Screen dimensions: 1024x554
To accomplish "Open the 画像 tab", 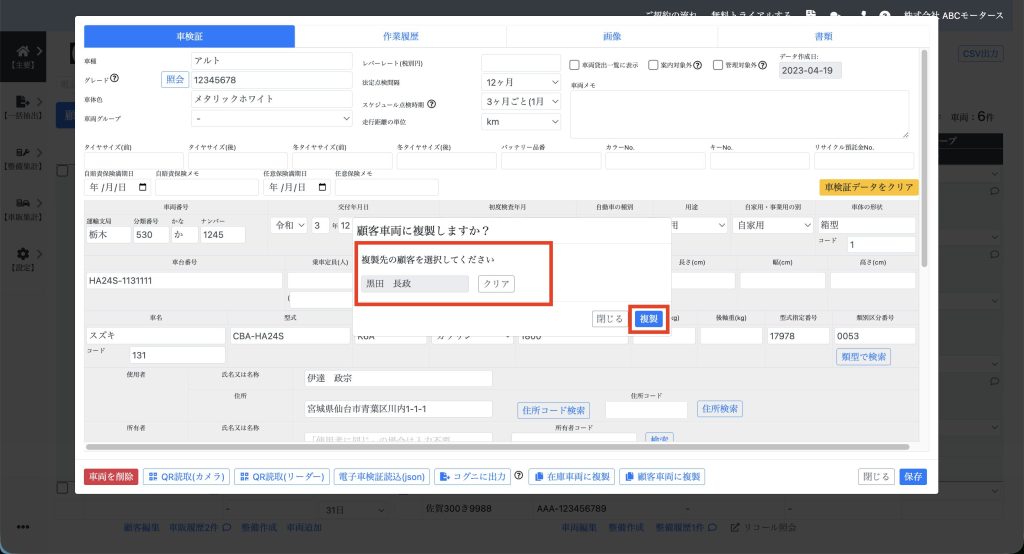I will [612, 36].
